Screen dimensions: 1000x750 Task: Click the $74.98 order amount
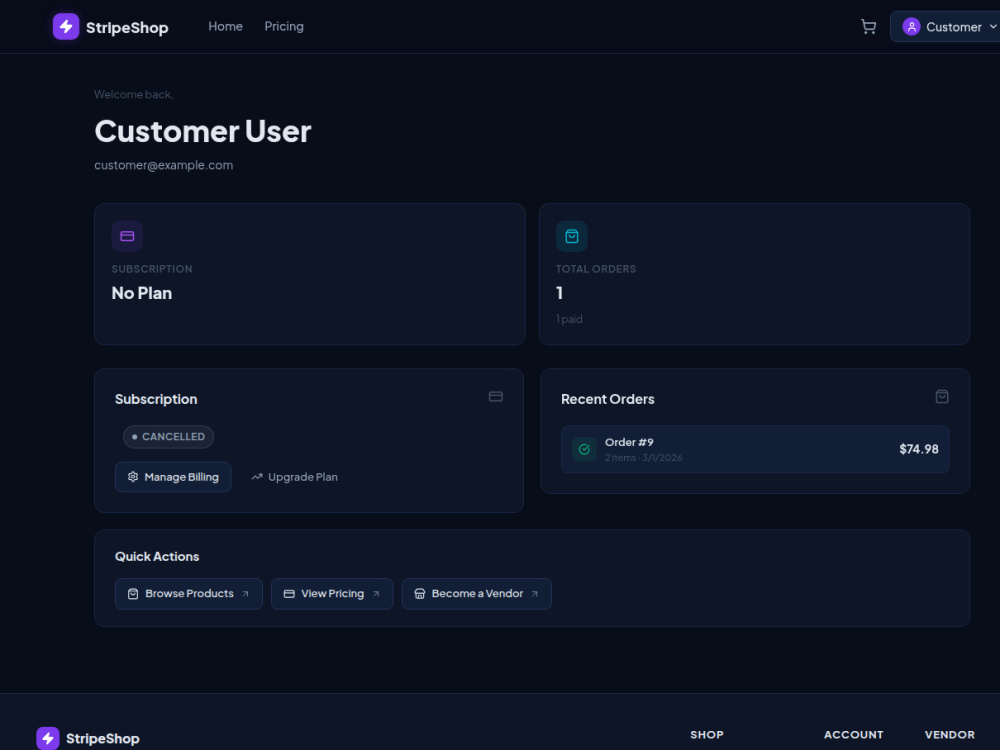click(918, 449)
